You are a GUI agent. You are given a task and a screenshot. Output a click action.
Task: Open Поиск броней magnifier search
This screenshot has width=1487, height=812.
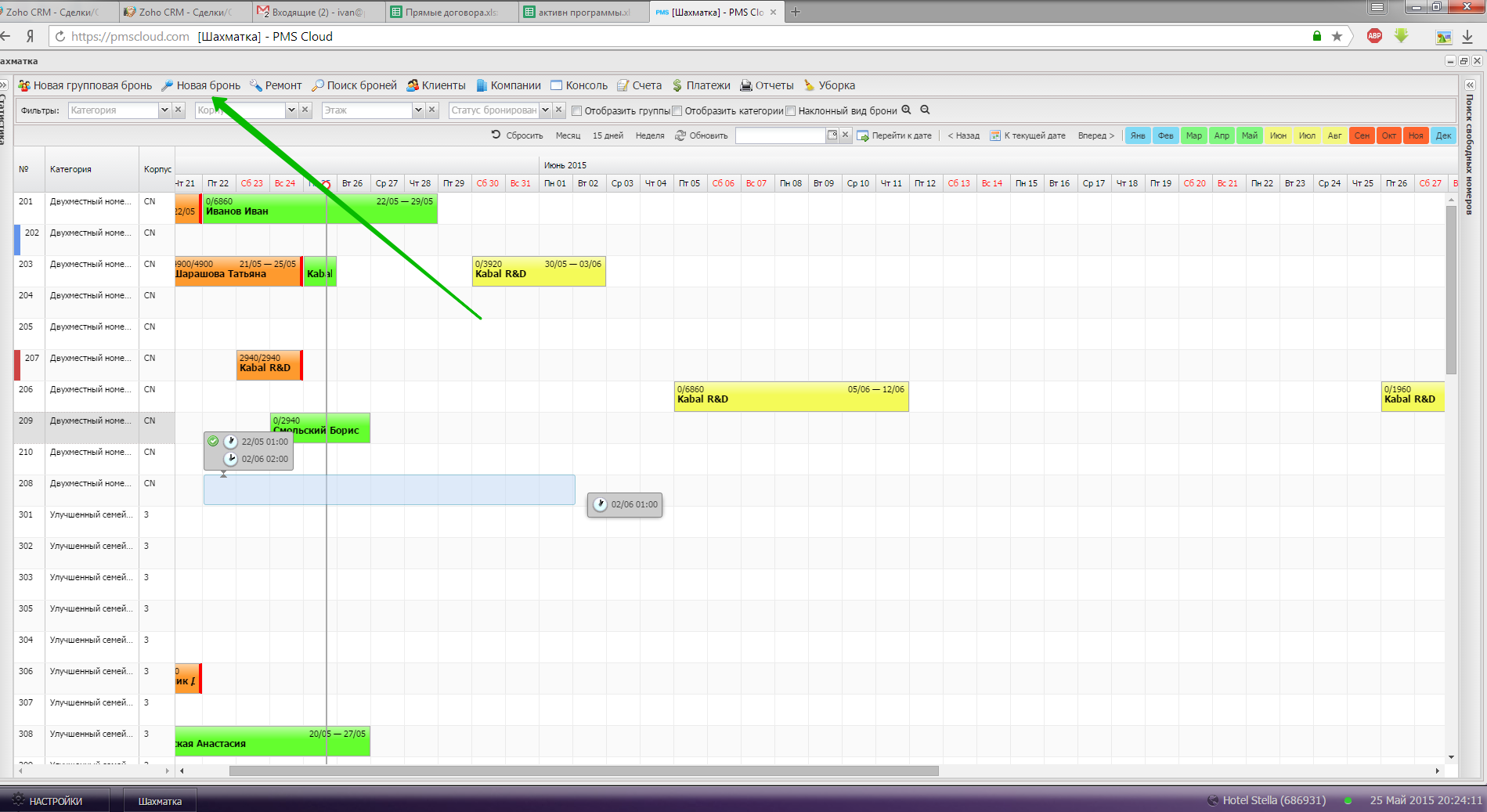click(x=318, y=85)
